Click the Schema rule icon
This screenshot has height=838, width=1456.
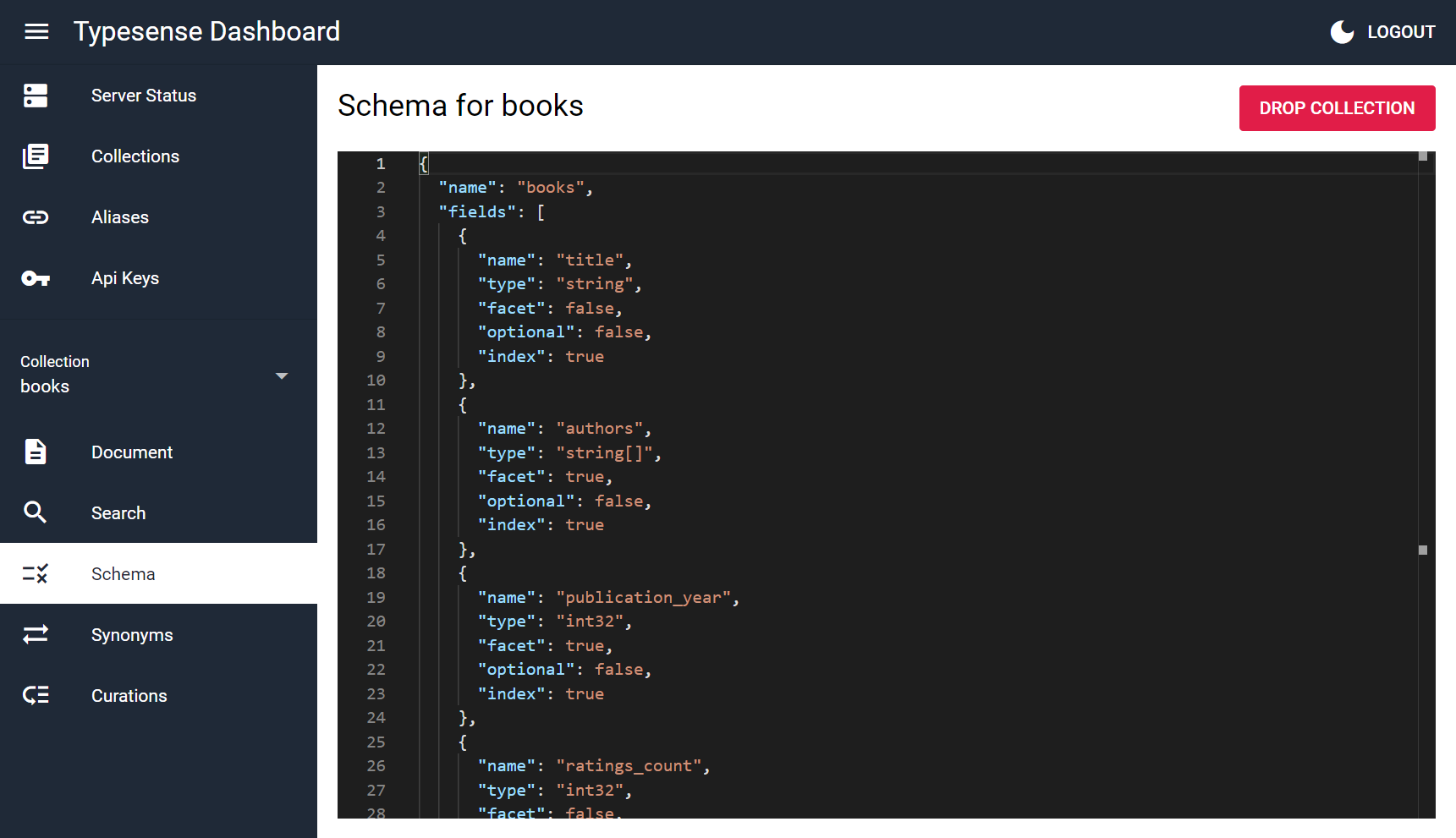(x=36, y=574)
